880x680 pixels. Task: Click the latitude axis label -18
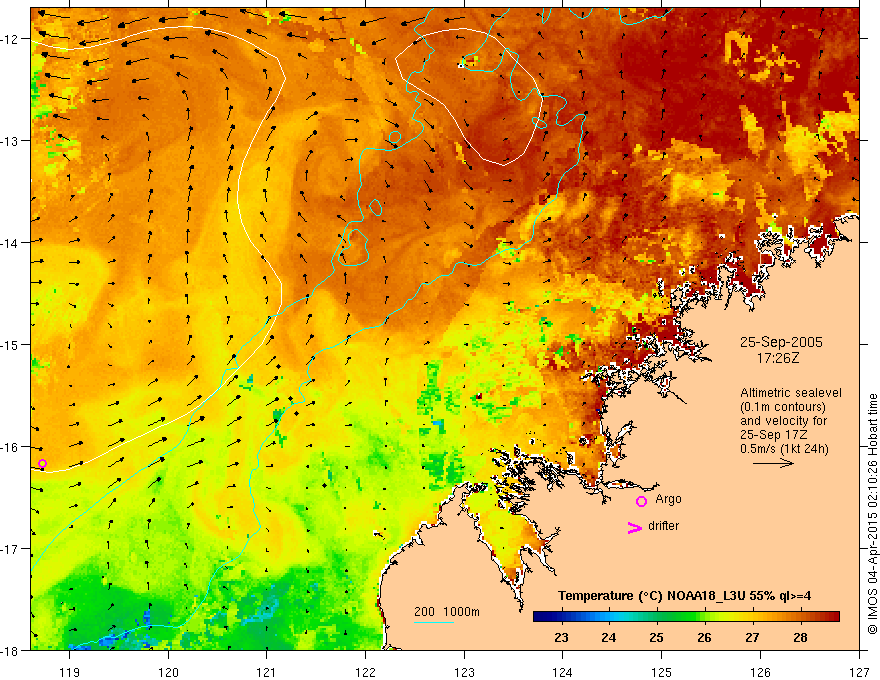point(10,650)
